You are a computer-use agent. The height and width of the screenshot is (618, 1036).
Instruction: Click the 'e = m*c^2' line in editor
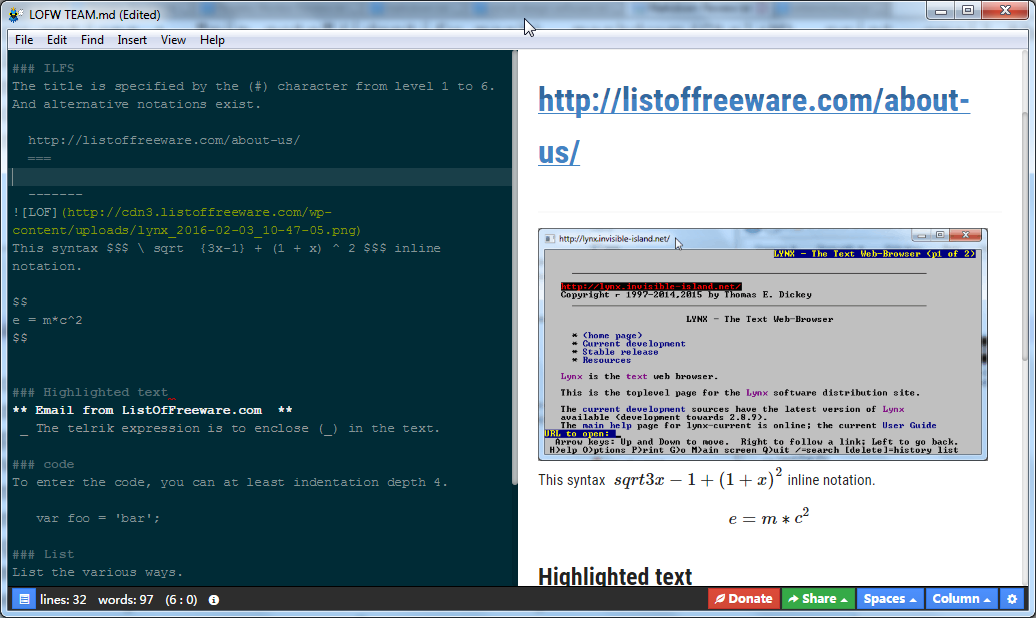pos(48,320)
